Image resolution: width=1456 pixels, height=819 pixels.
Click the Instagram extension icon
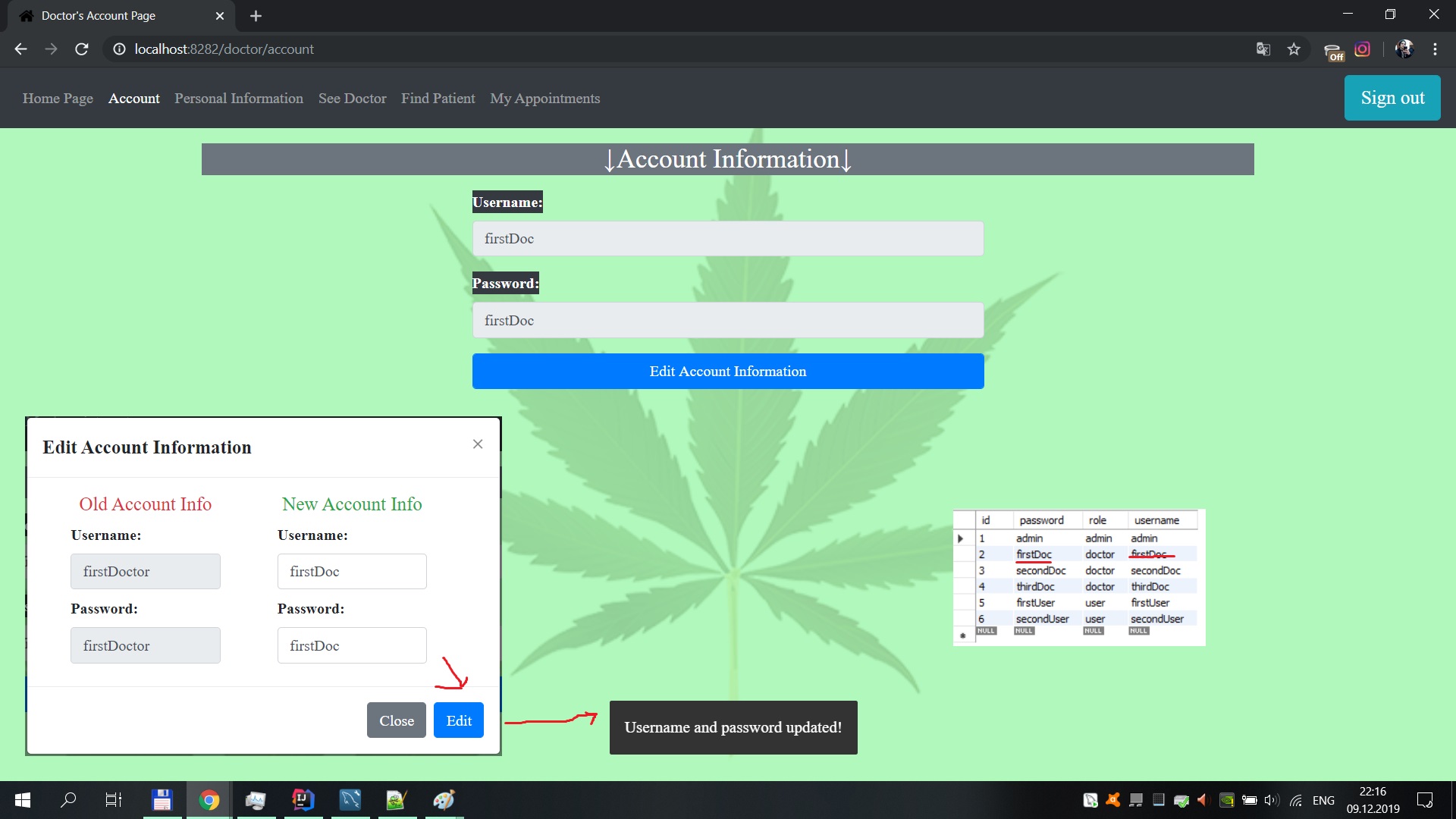1363,49
